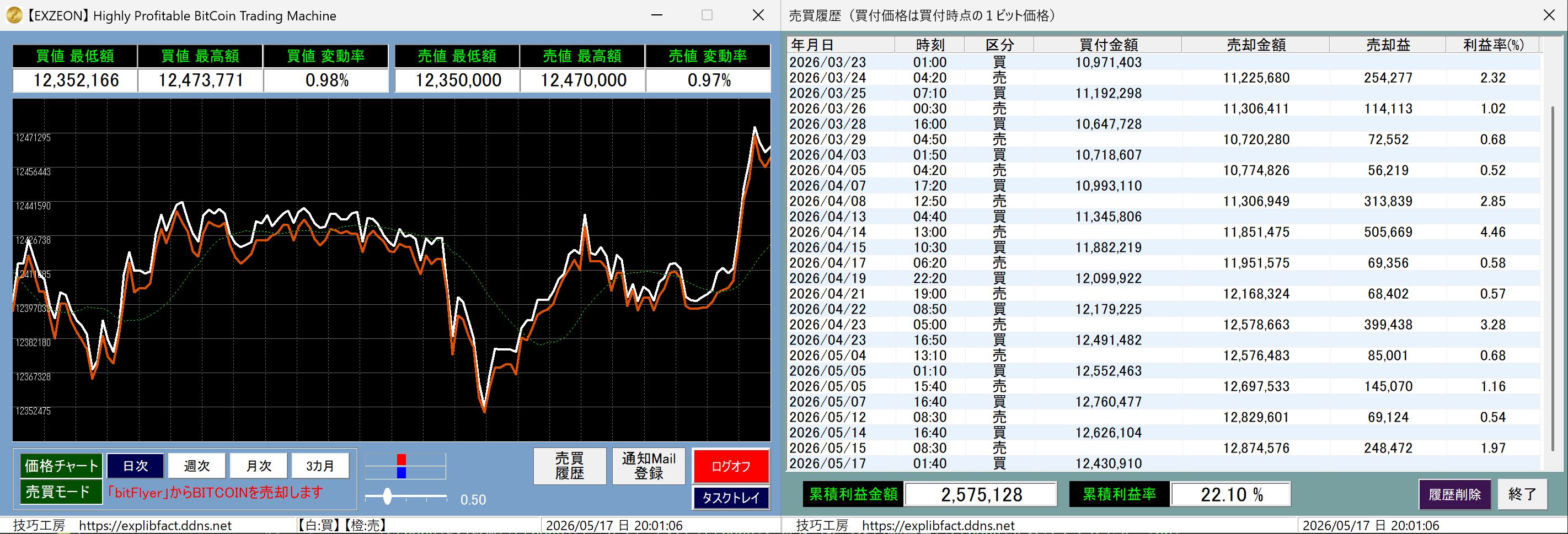Click buy amount 11,192,298

pyautogui.click(x=1108, y=93)
